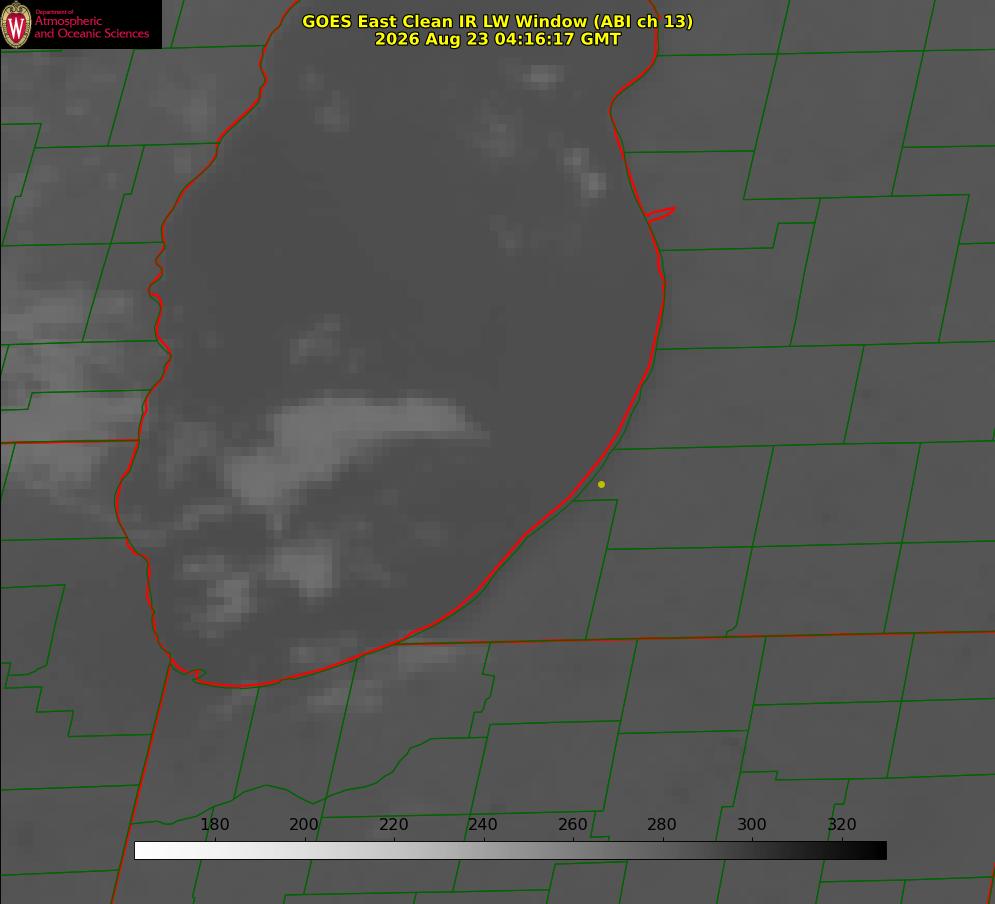Click the 2026 Aug 23 GMT timestamp

pyautogui.click(x=497, y=39)
